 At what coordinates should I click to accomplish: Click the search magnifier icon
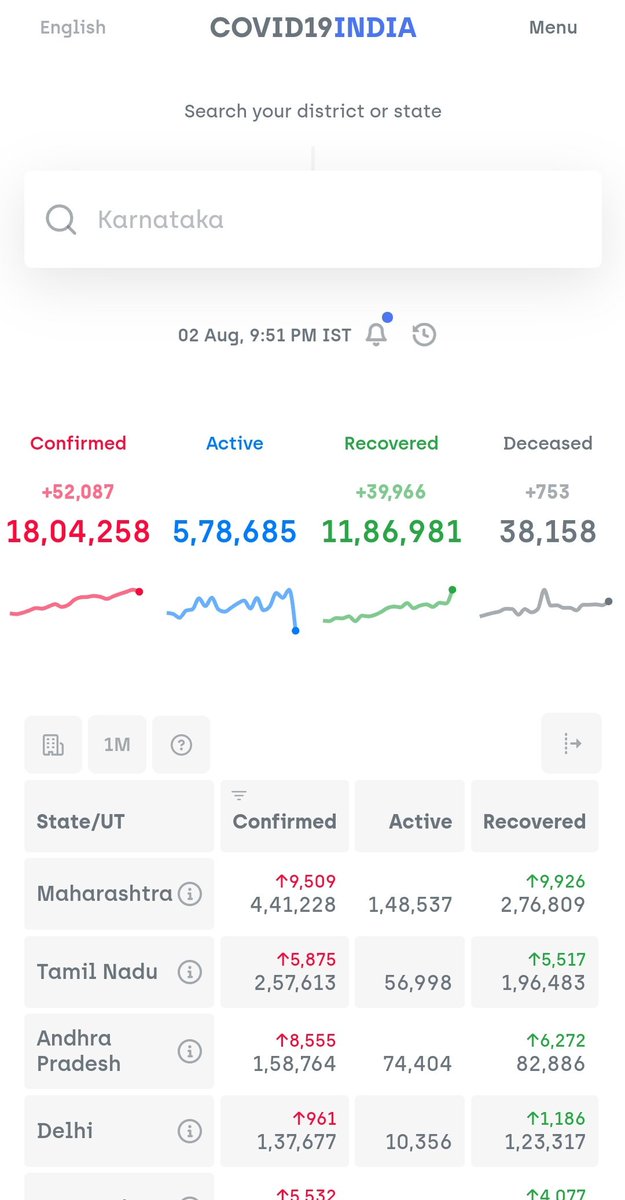[x=61, y=219]
